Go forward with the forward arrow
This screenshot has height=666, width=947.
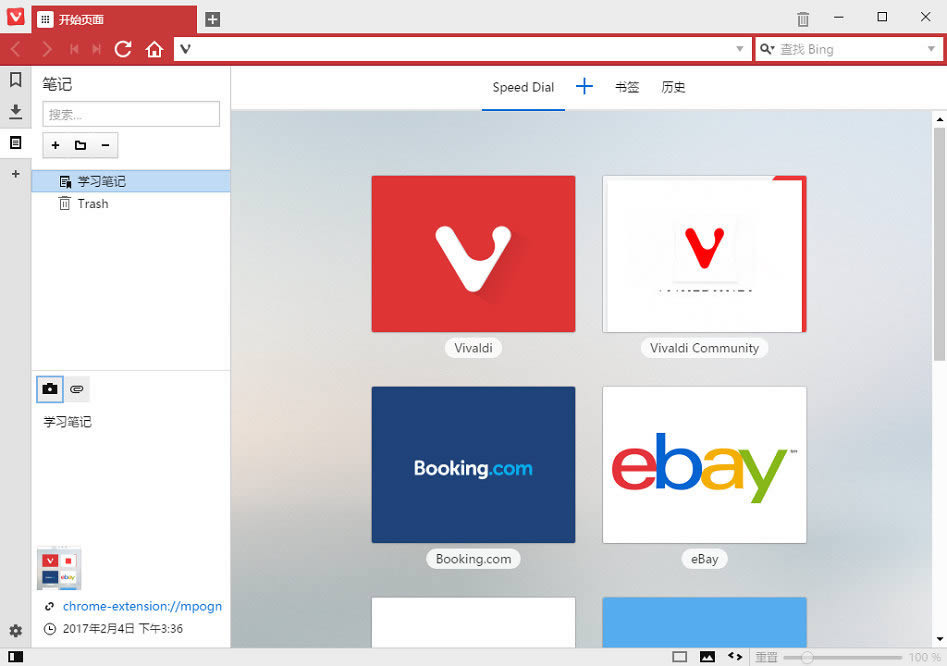click(47, 49)
